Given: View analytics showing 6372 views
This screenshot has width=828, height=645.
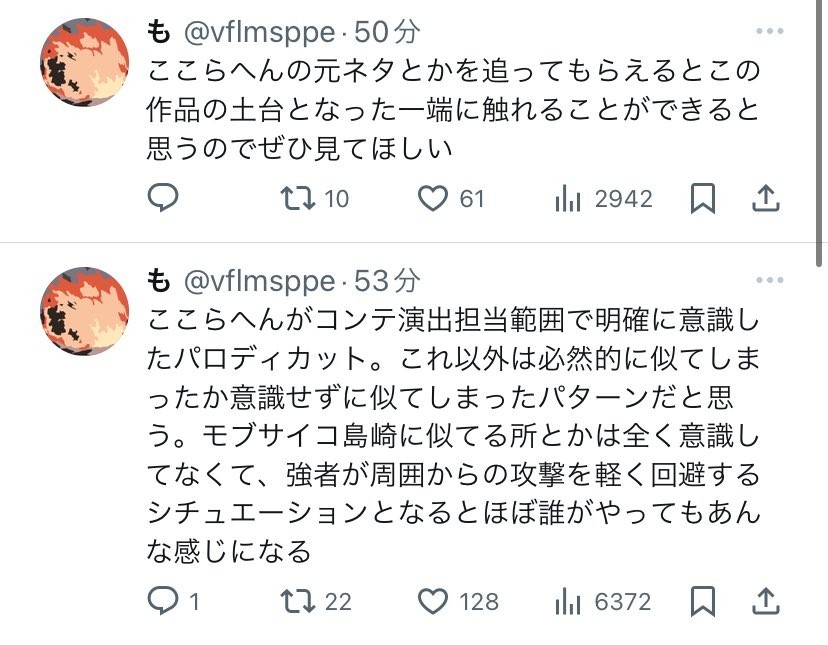Looking at the screenshot, I should [568, 601].
